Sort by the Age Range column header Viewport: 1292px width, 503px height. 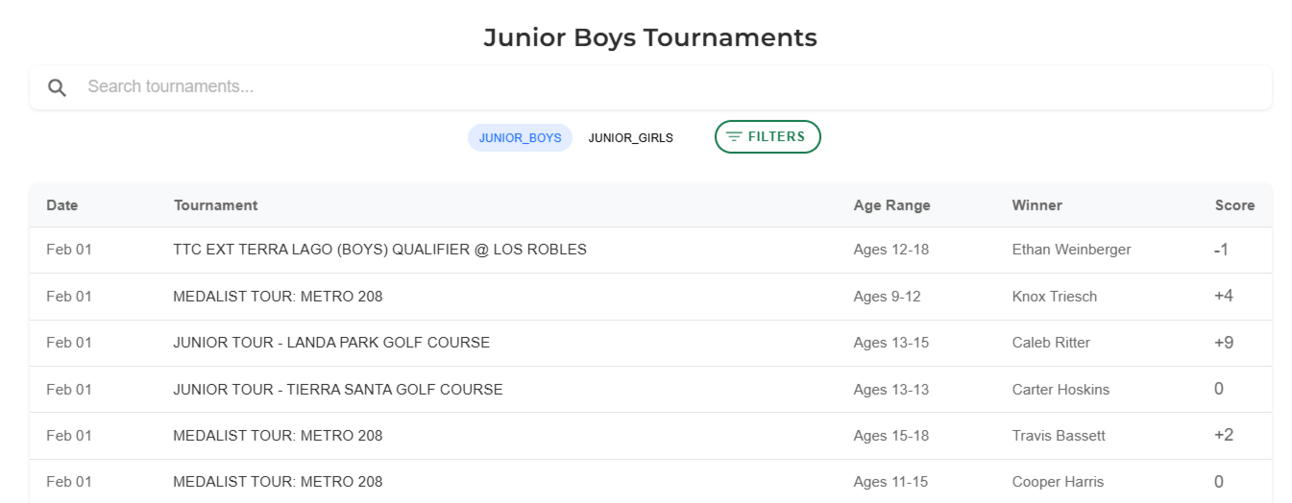(892, 205)
